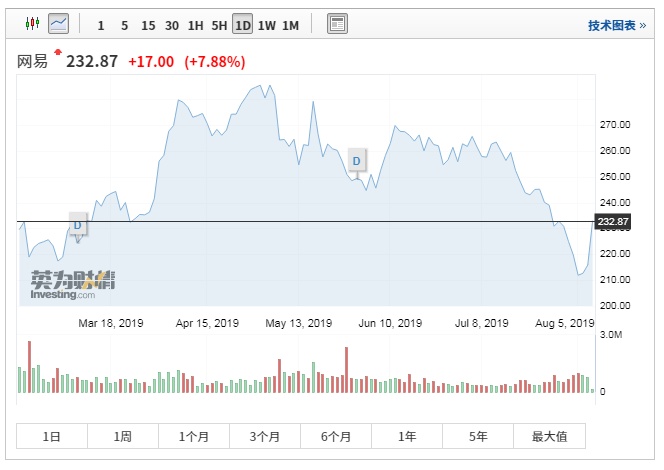
Task: Set interval to 1H
Action: [195, 24]
